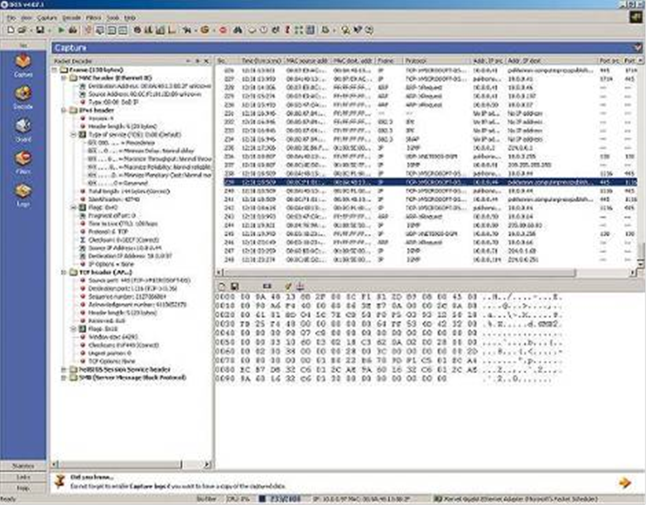The height and width of the screenshot is (506, 647).
Task: Expand the SMB Server Message Block node
Action: pos(64,377)
